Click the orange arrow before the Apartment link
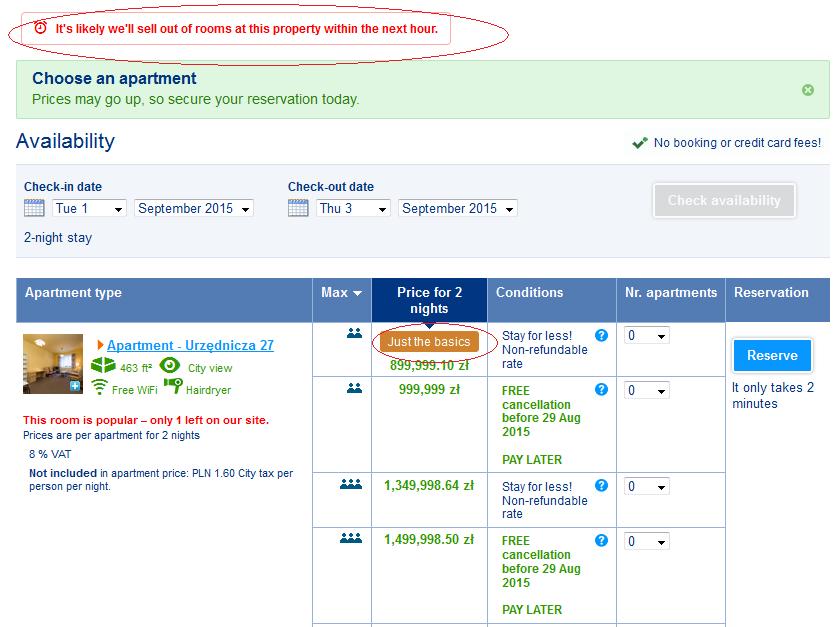Viewport: 839px width, 627px height. coord(100,345)
